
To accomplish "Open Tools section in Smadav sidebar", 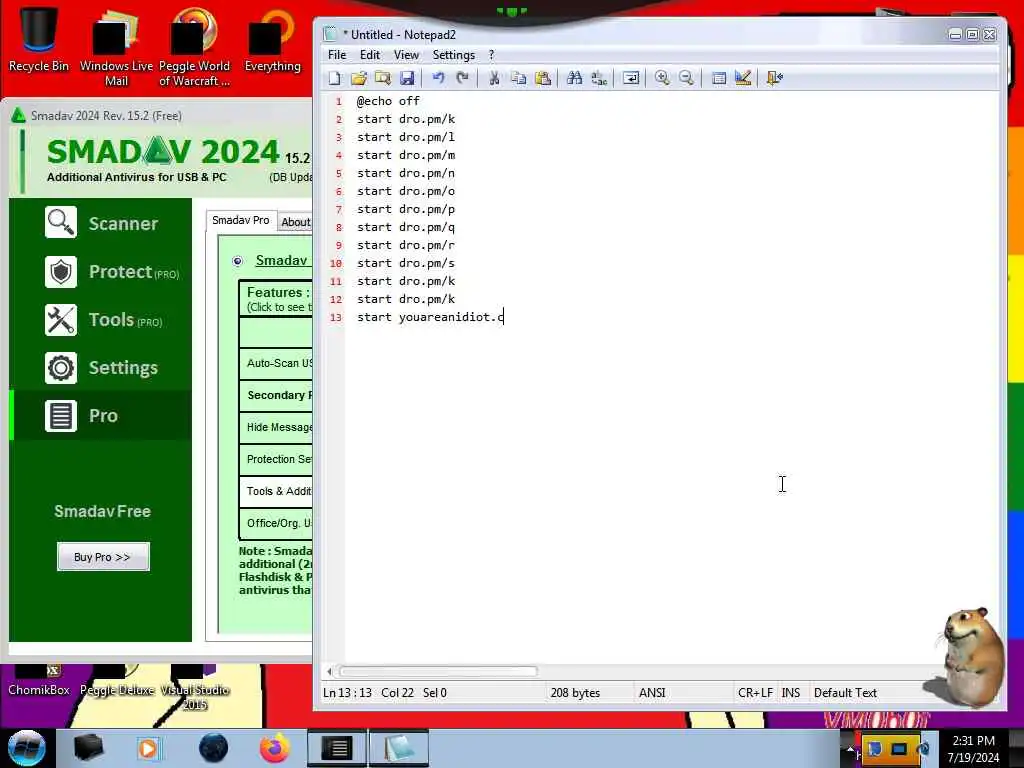I will point(101,320).
